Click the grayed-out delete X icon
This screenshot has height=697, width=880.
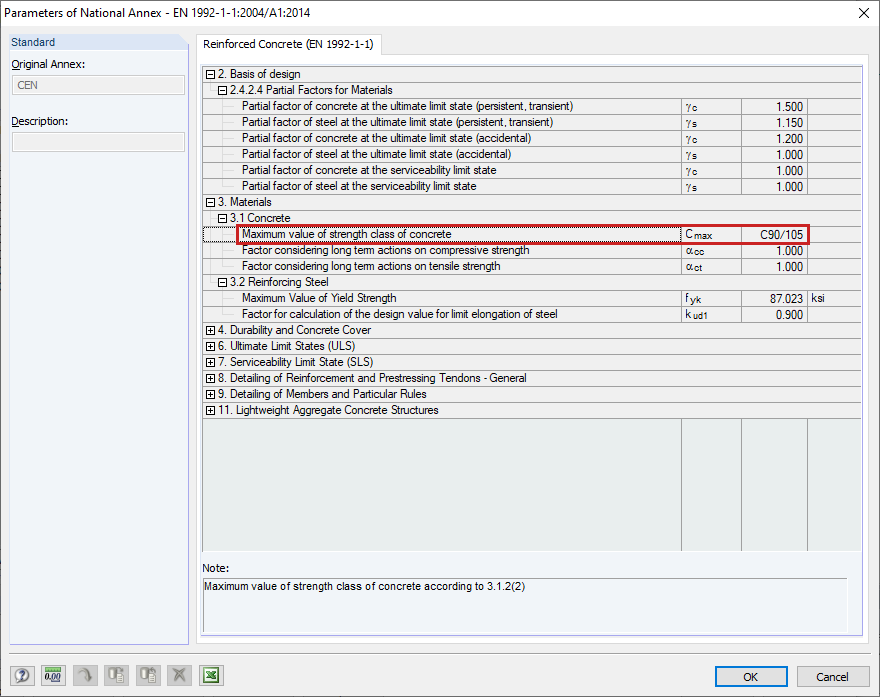point(180,675)
